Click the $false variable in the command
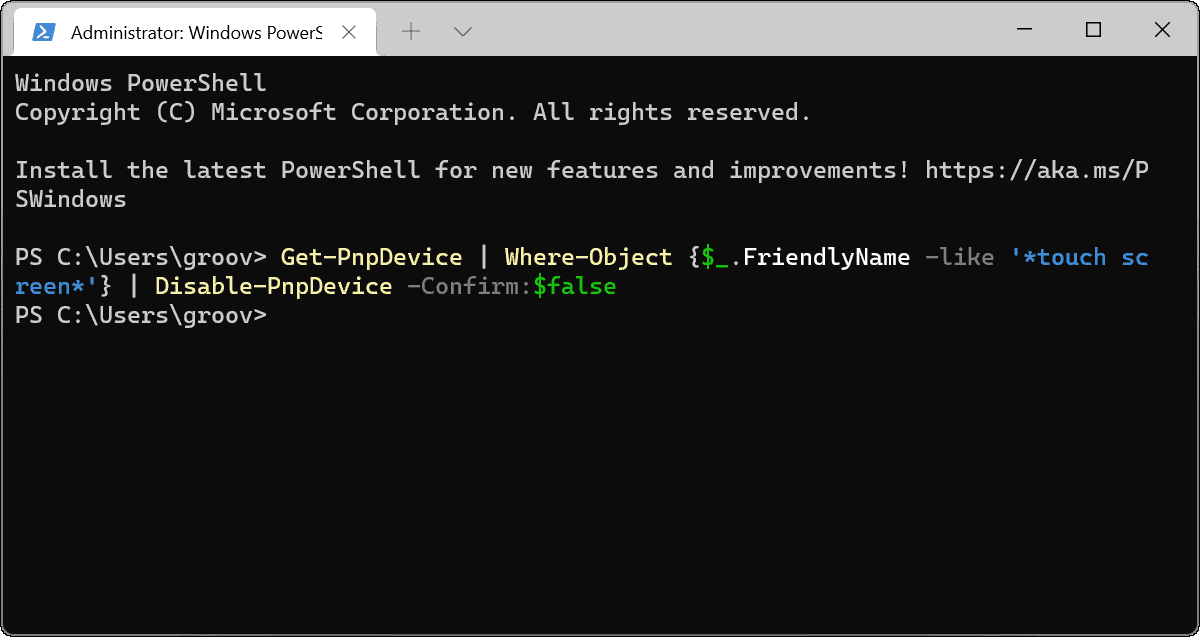 pyautogui.click(x=575, y=286)
